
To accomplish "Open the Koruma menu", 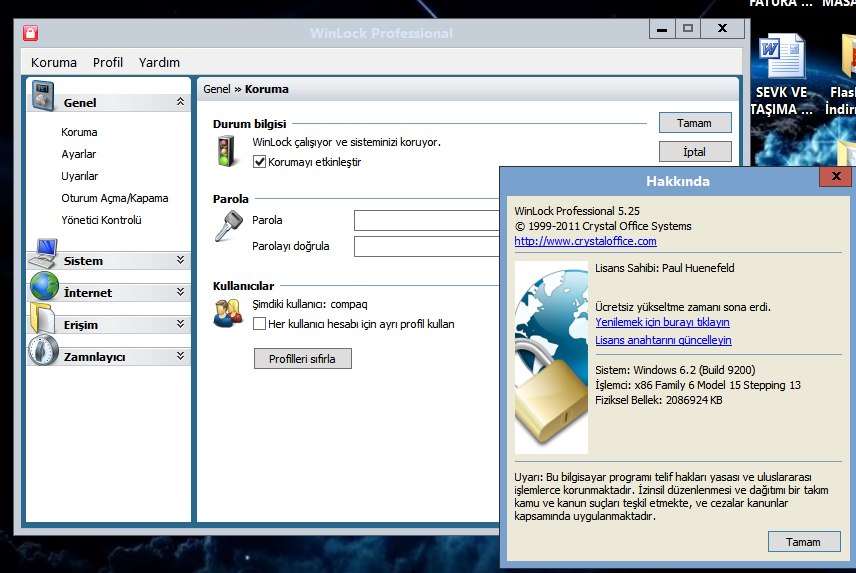I will point(54,62).
